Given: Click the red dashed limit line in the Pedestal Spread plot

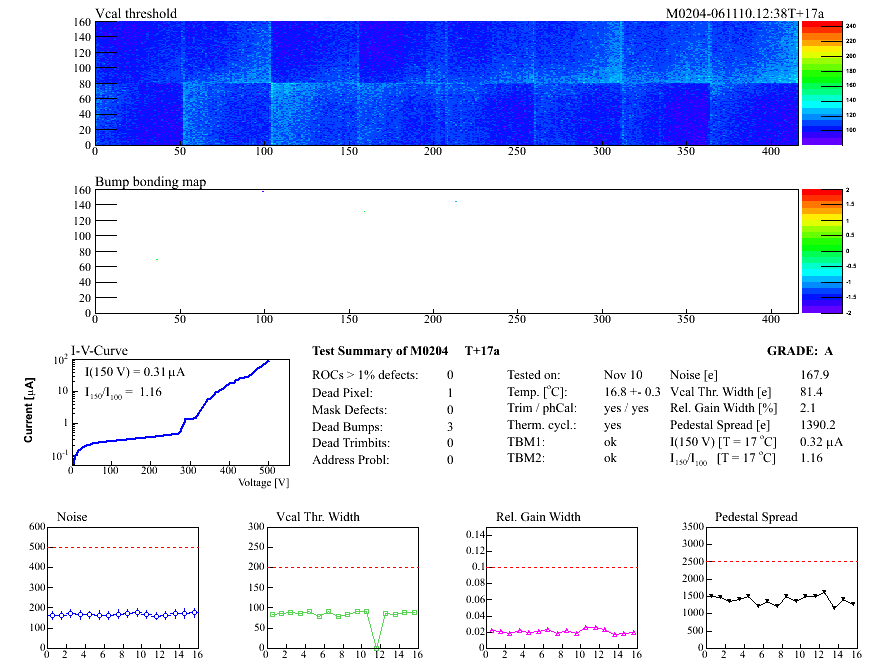Looking at the screenshot, I should pos(782,562).
